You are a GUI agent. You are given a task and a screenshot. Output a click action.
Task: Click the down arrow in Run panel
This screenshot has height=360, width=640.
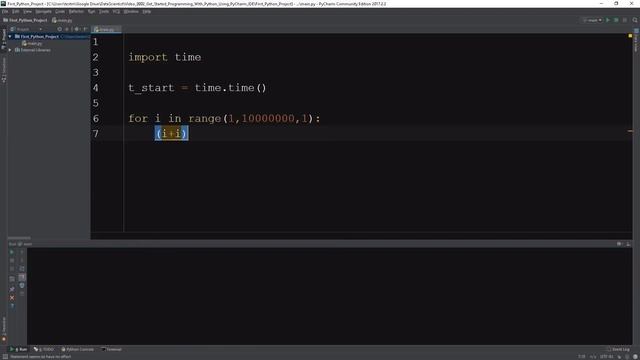[22, 260]
